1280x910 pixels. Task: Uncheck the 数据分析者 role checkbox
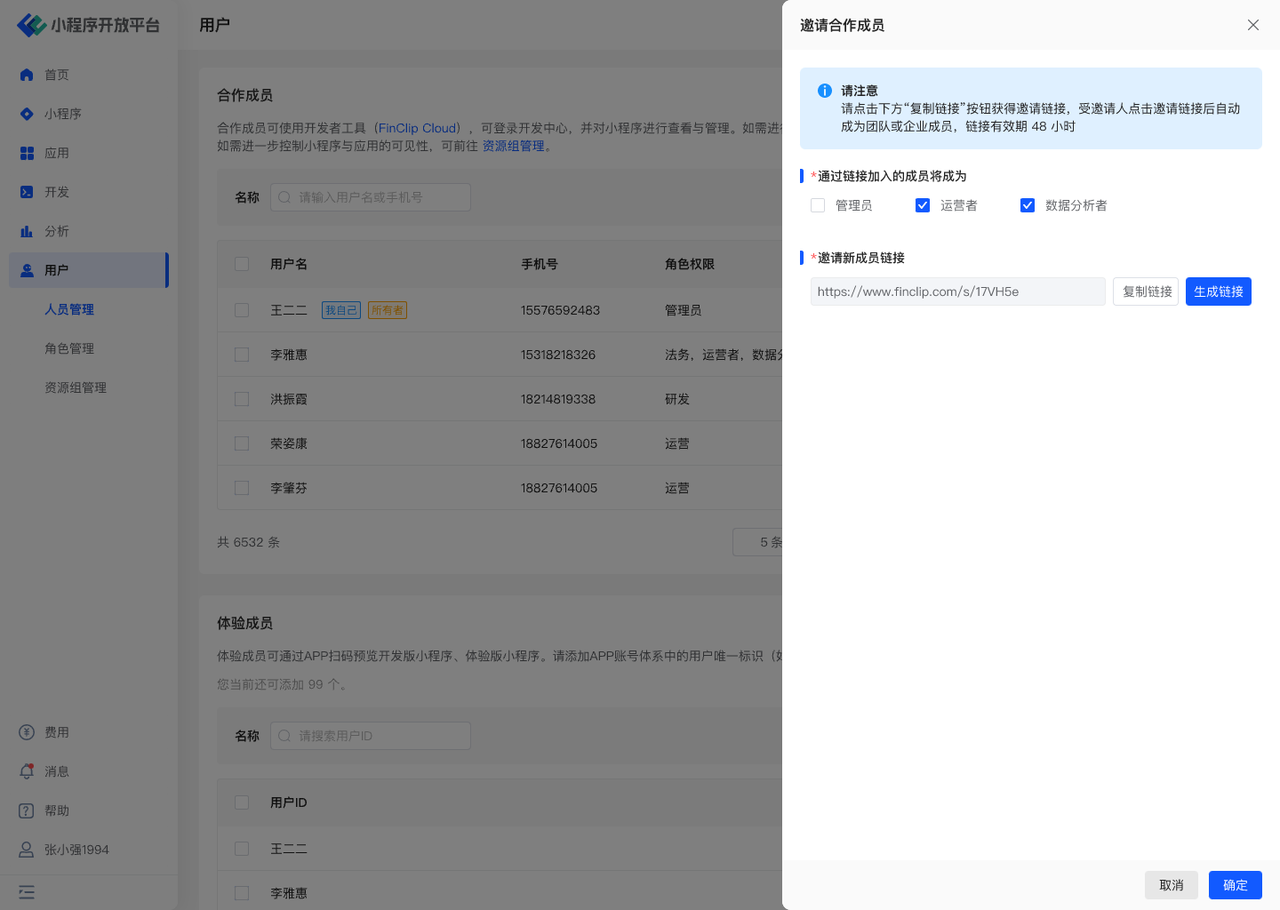click(x=1027, y=205)
